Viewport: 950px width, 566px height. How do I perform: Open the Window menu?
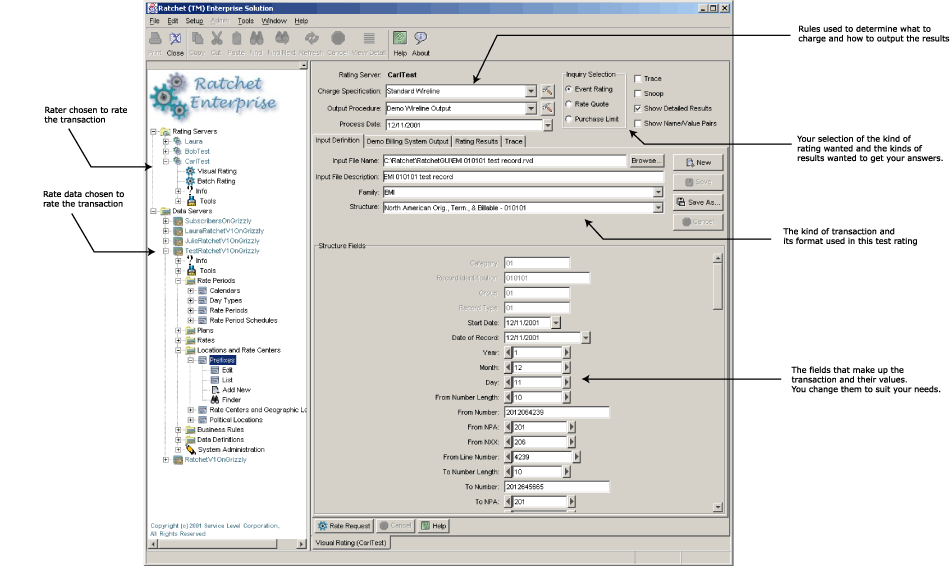coord(274,21)
